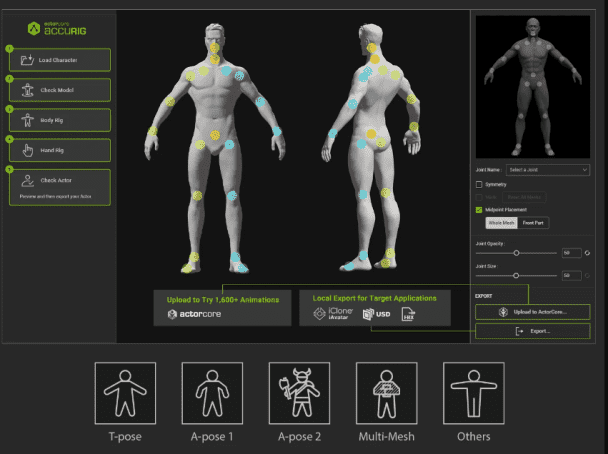Click 'Upload to Try 1,600+ Animations' text
Screen dimensions: 608x454
(223, 300)
